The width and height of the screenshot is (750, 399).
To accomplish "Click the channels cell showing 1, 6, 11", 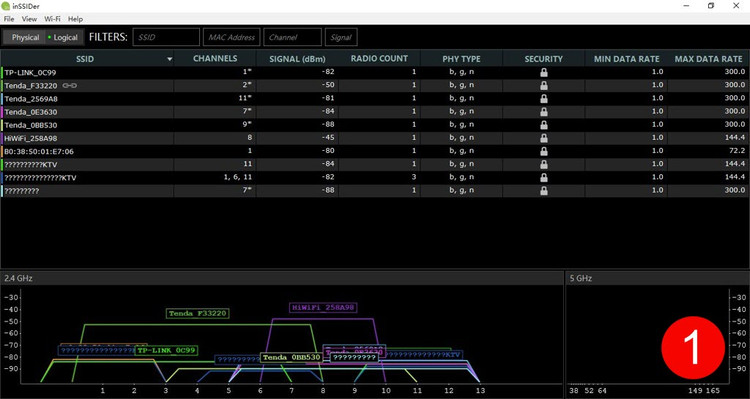I will point(215,177).
